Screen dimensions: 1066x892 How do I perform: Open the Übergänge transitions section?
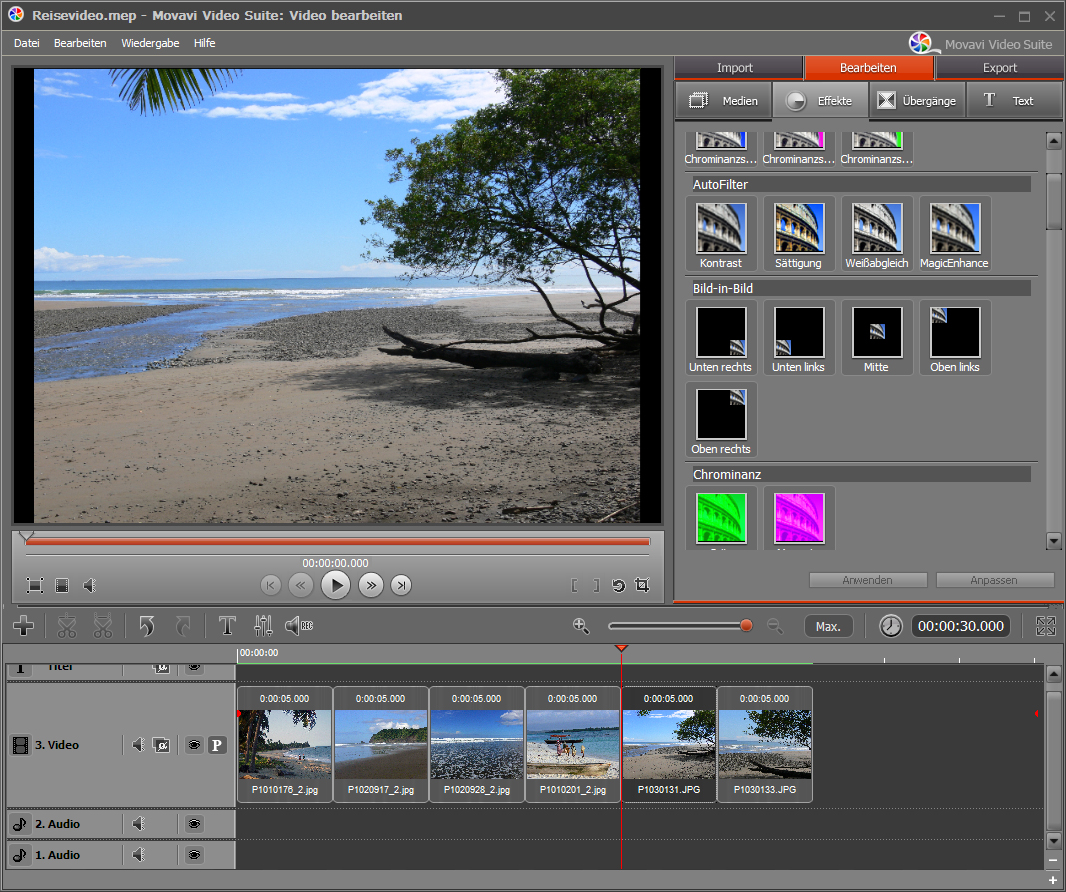917,101
